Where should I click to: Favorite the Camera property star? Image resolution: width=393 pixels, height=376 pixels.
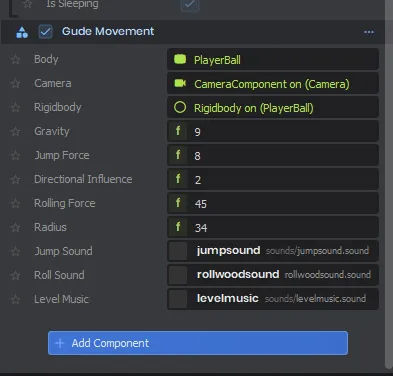coord(15,84)
